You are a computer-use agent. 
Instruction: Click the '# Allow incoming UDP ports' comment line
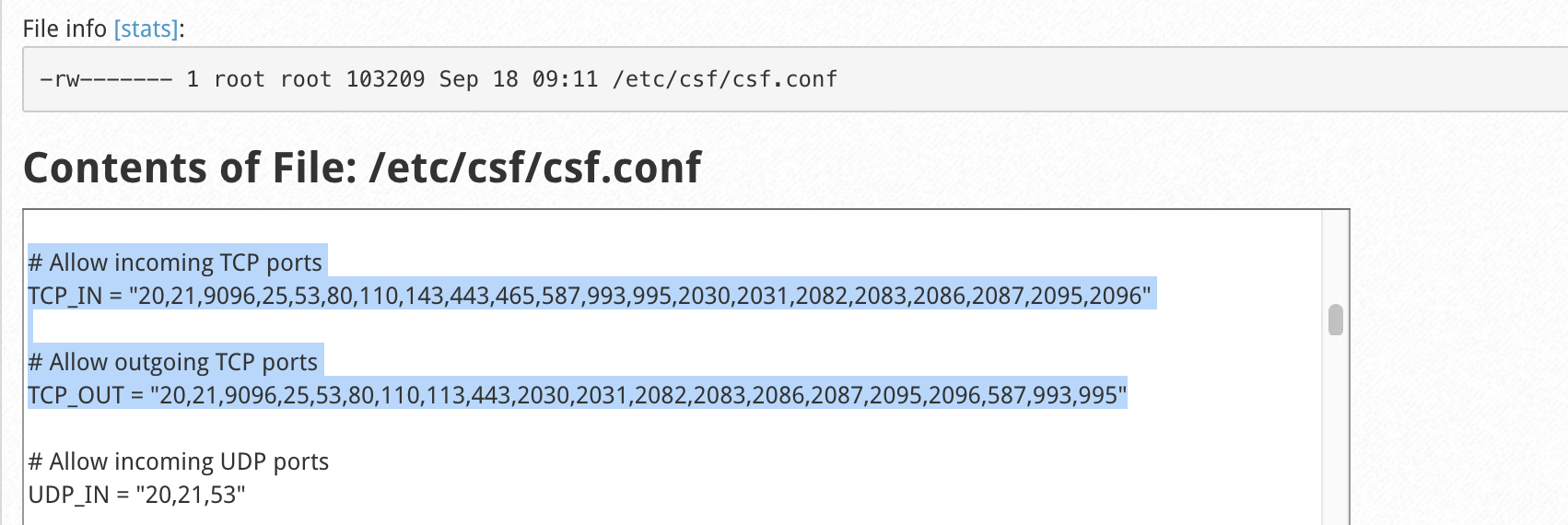point(179,461)
